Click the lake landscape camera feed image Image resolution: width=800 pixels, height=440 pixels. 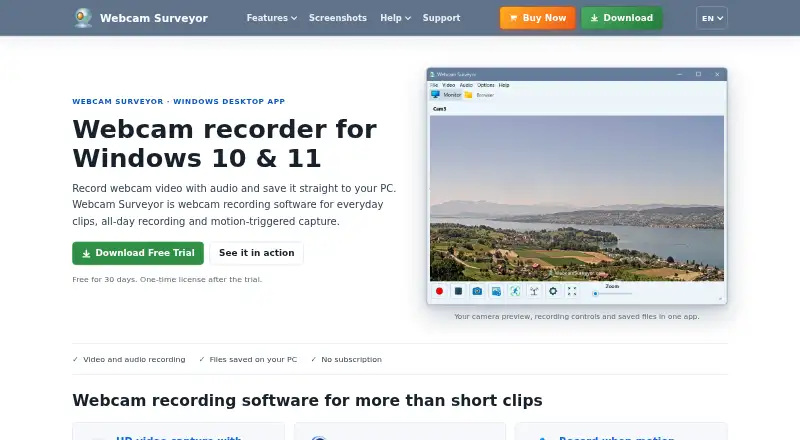[577, 198]
